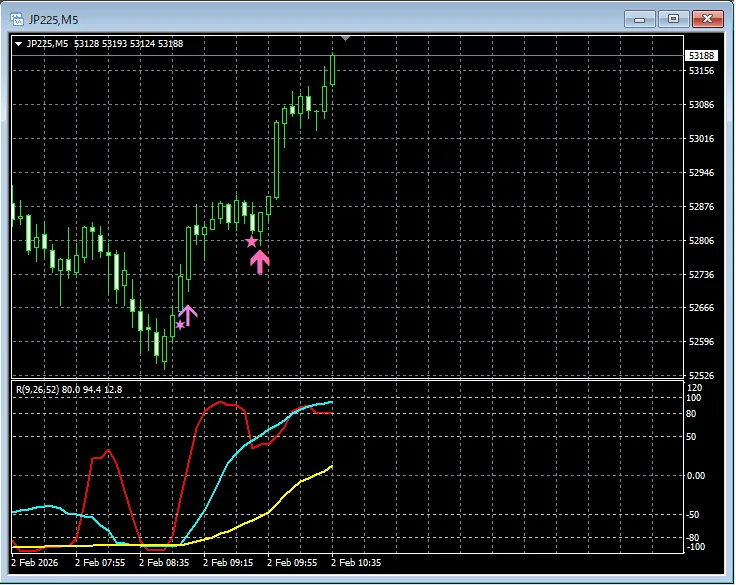Click the 2 Feb 09:55 time label
The image size is (736, 585).
(292, 563)
